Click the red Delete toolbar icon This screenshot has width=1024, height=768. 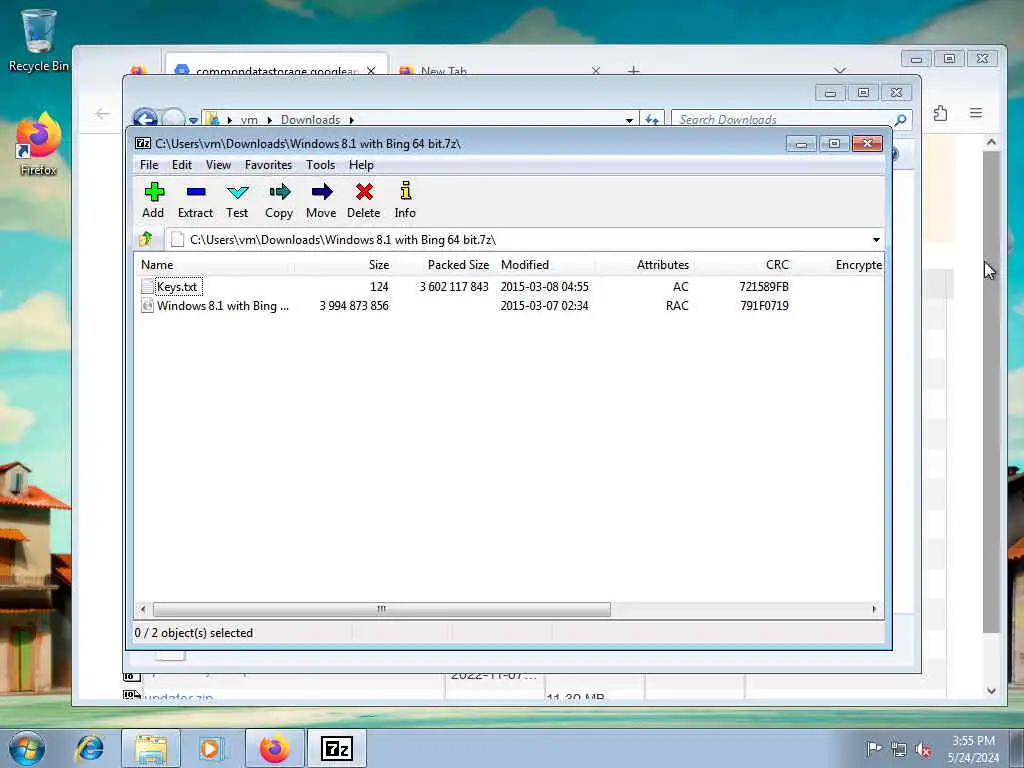coord(364,200)
